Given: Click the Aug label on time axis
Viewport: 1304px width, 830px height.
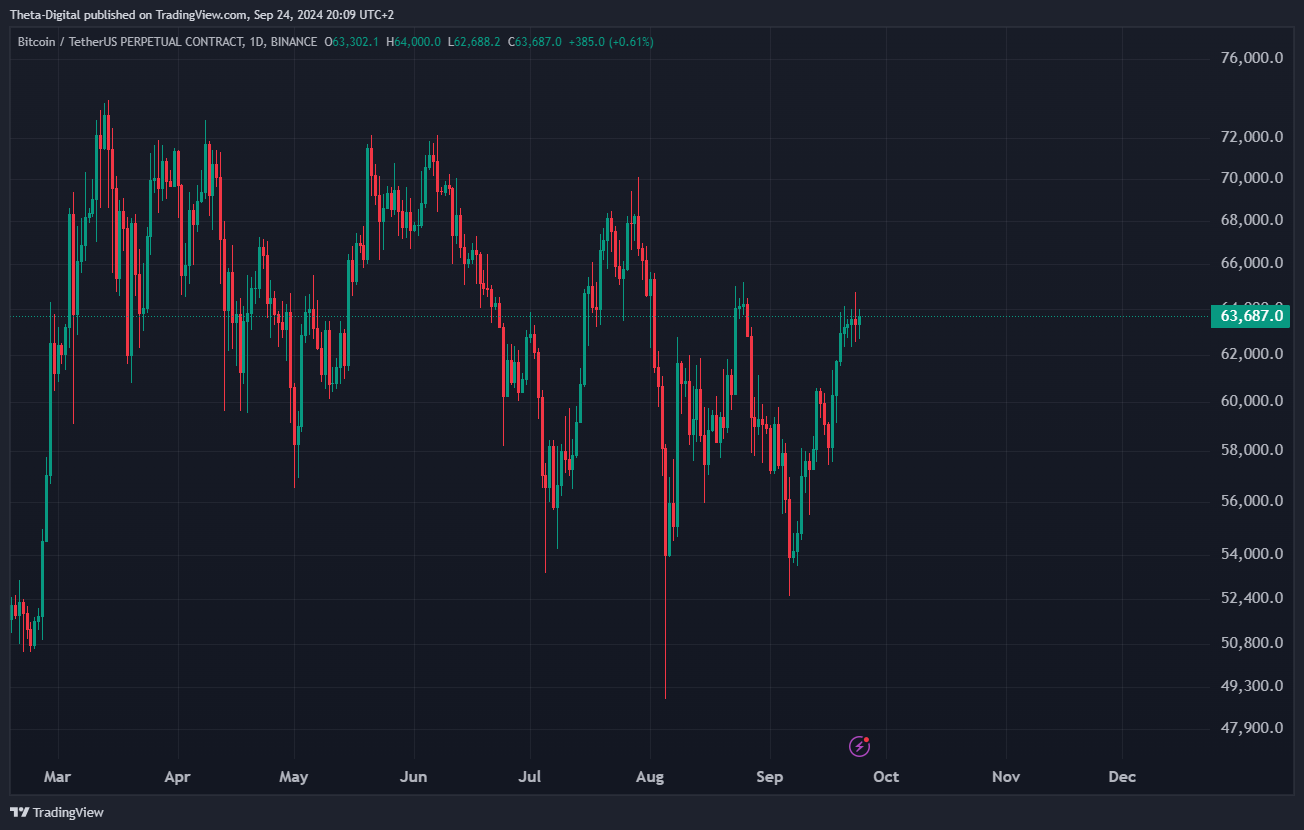Looking at the screenshot, I should [650, 777].
